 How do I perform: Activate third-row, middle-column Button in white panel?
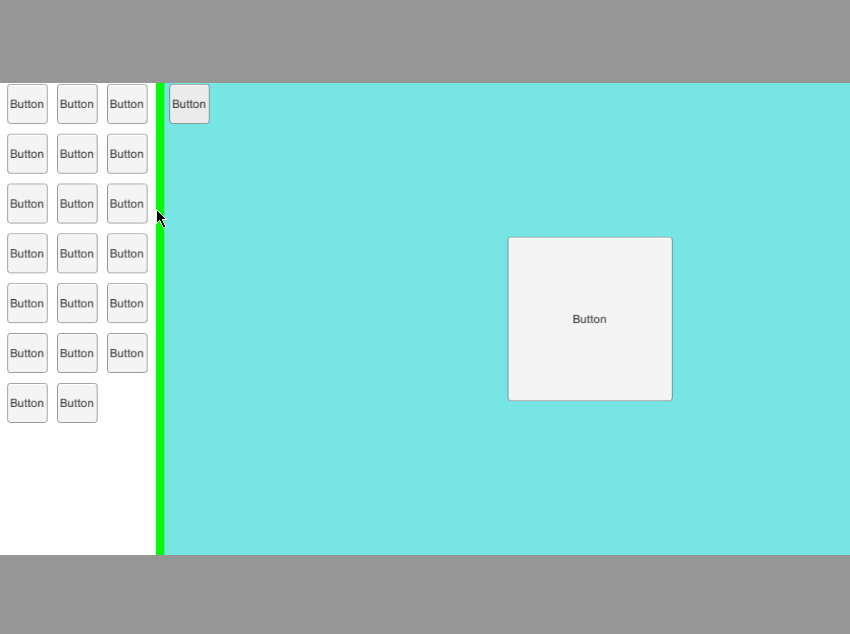(77, 204)
